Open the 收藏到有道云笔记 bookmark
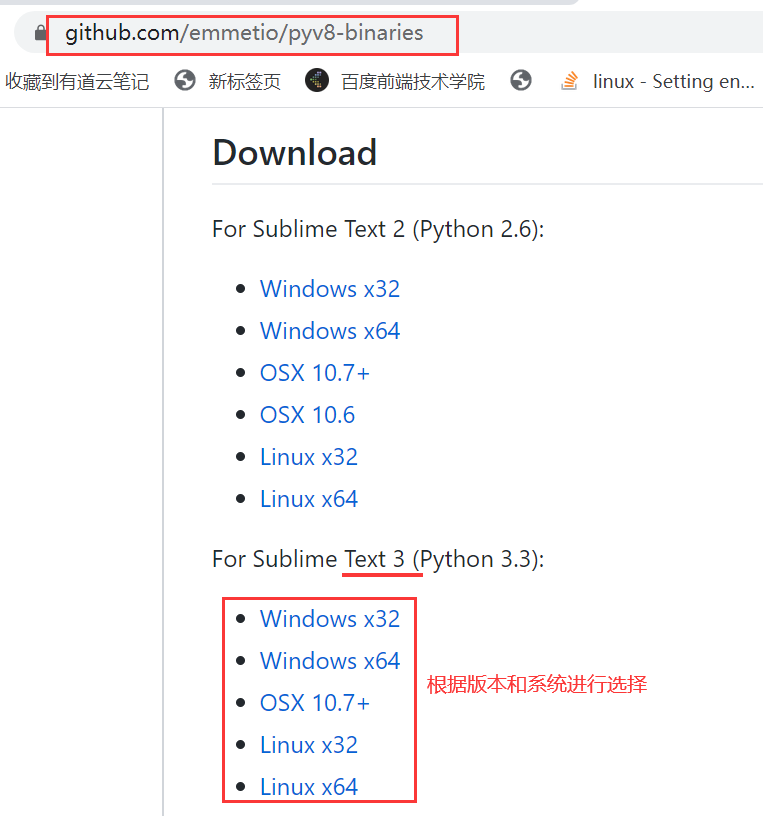The height and width of the screenshot is (816, 763). point(77,82)
